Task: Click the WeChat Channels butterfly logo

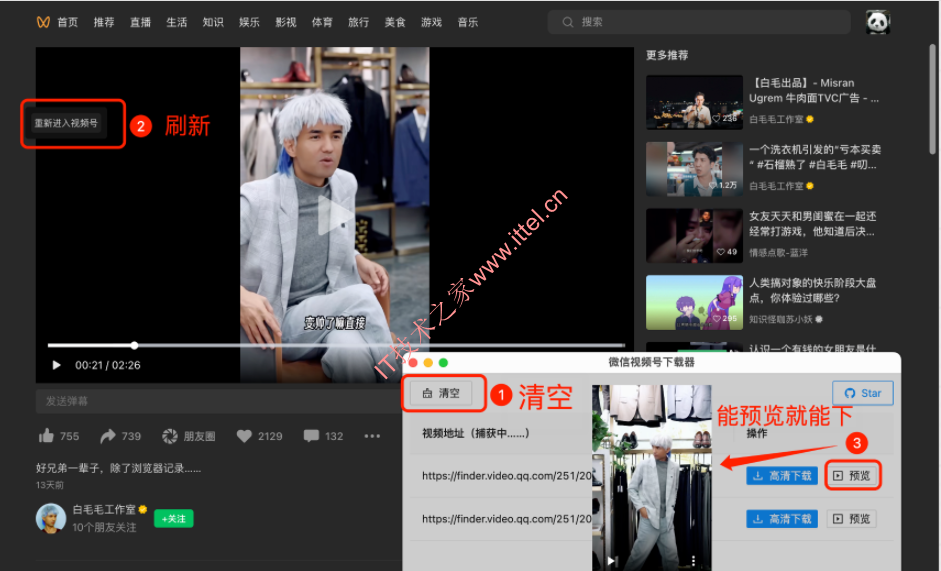Action: click(x=43, y=22)
